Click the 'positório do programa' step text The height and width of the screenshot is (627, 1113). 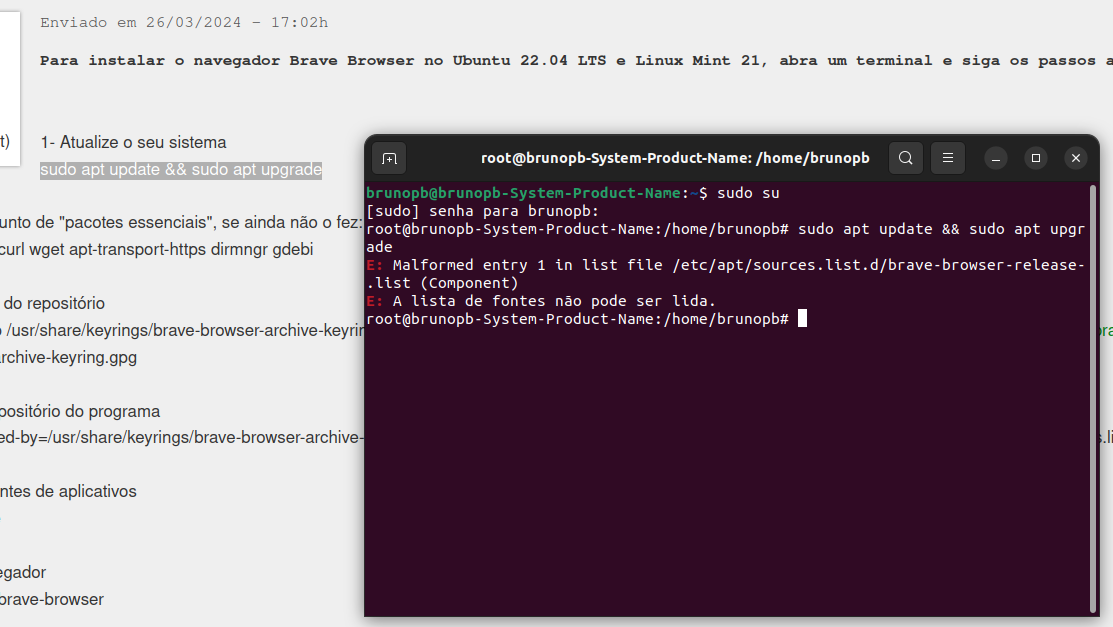pos(80,411)
